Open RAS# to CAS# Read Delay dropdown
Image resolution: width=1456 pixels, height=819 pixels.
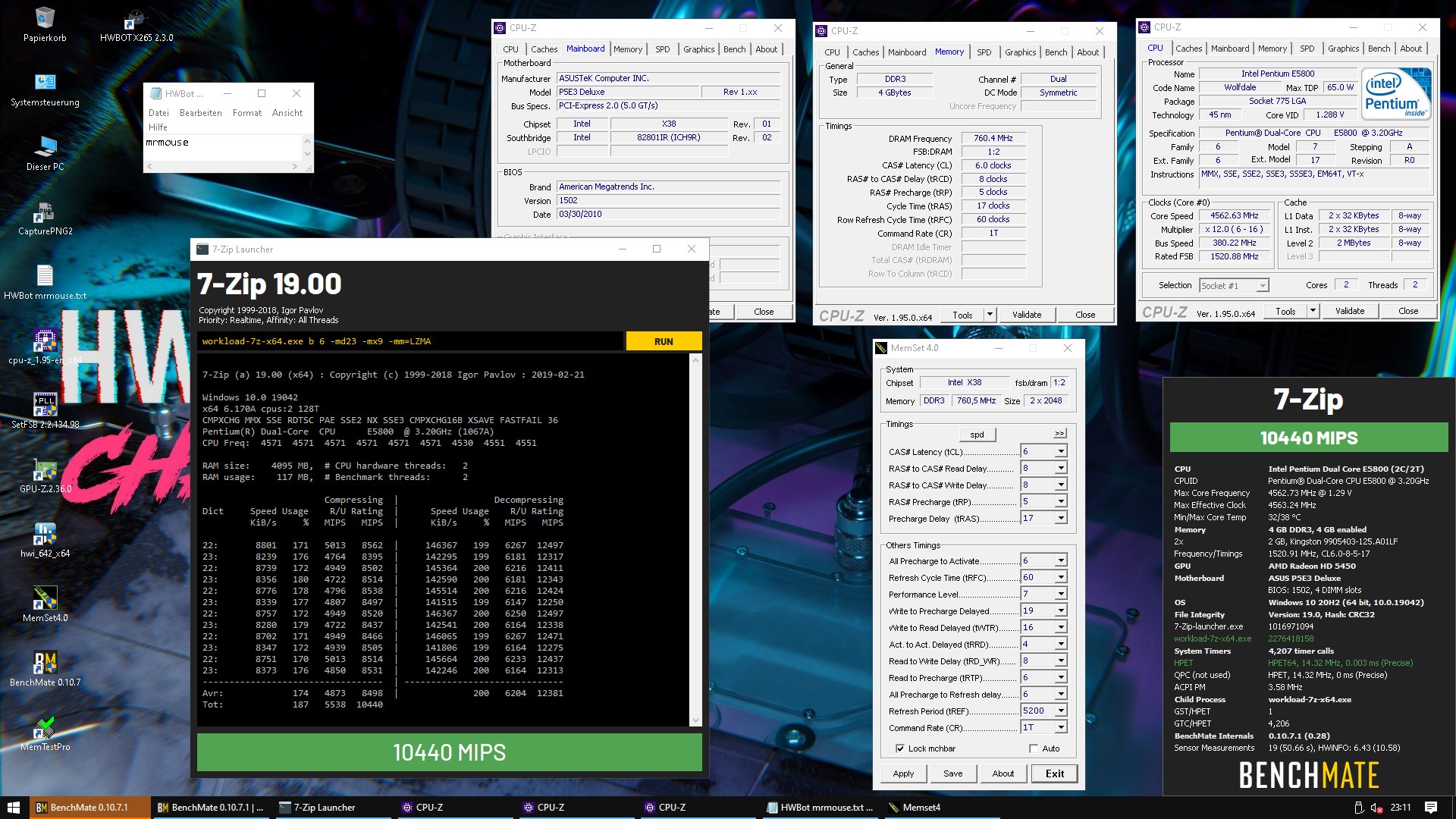pos(1061,468)
